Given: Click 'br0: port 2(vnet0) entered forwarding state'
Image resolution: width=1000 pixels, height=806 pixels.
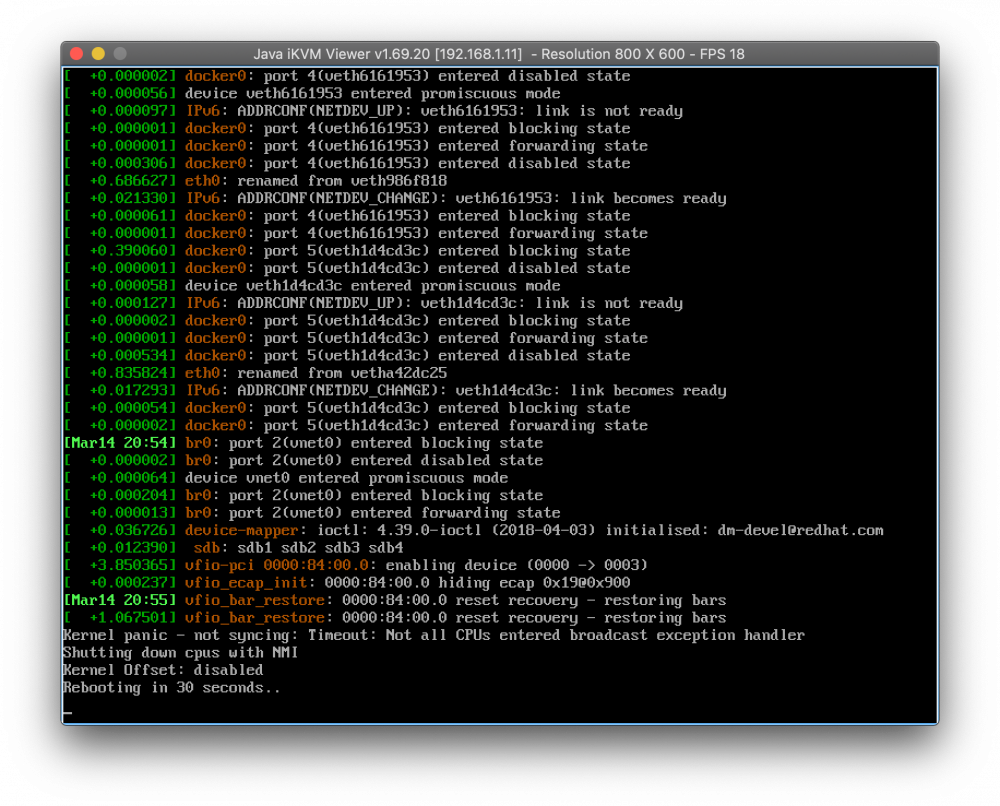Looking at the screenshot, I should [x=372, y=513].
